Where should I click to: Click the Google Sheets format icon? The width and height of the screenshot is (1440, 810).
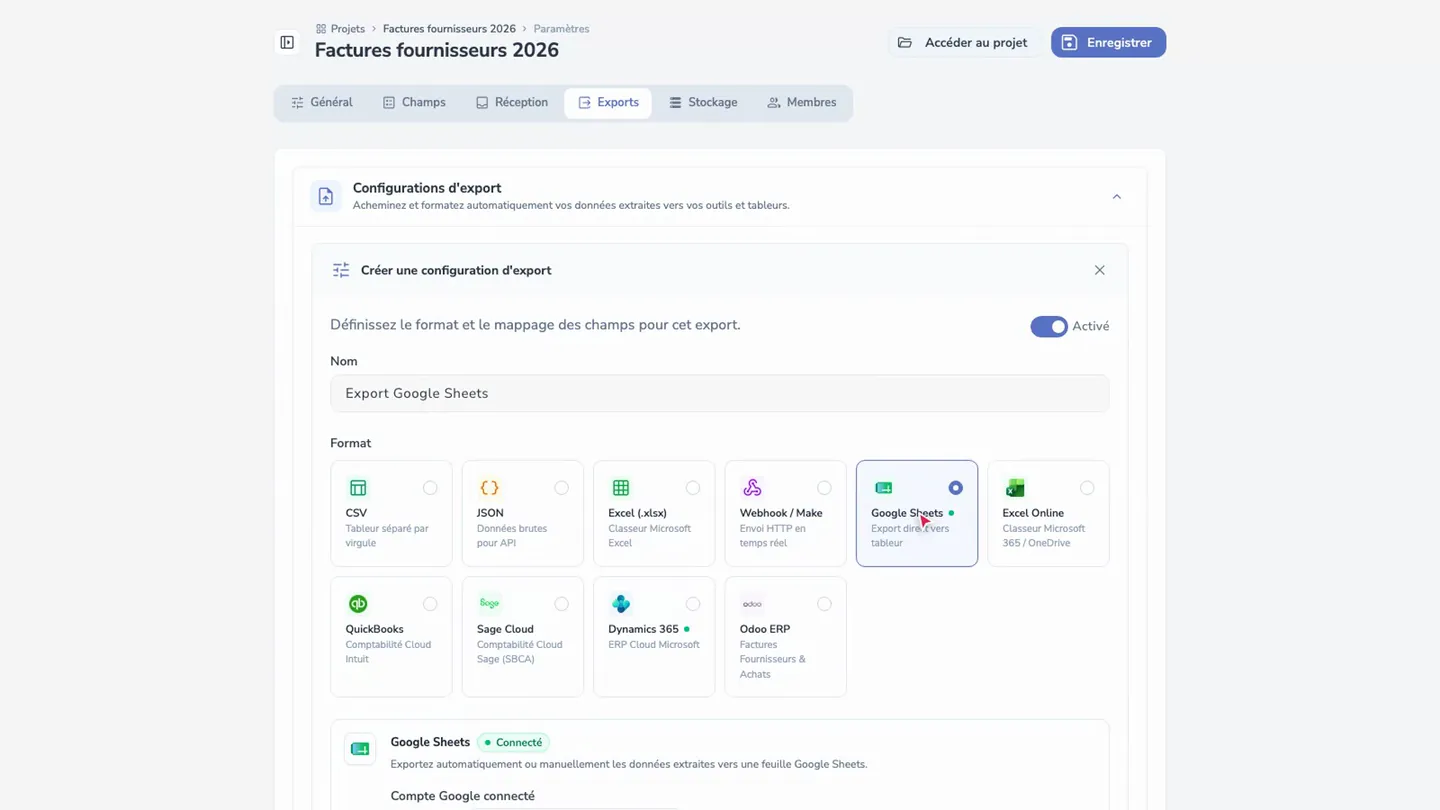(883, 488)
